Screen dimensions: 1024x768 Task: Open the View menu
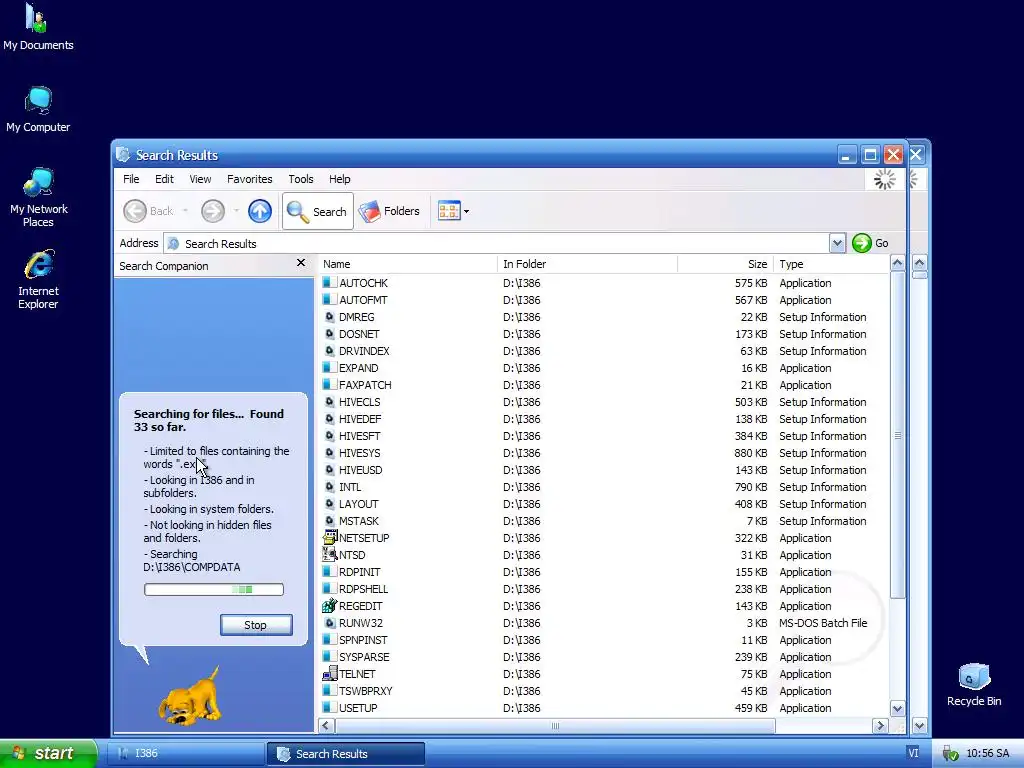(x=200, y=179)
